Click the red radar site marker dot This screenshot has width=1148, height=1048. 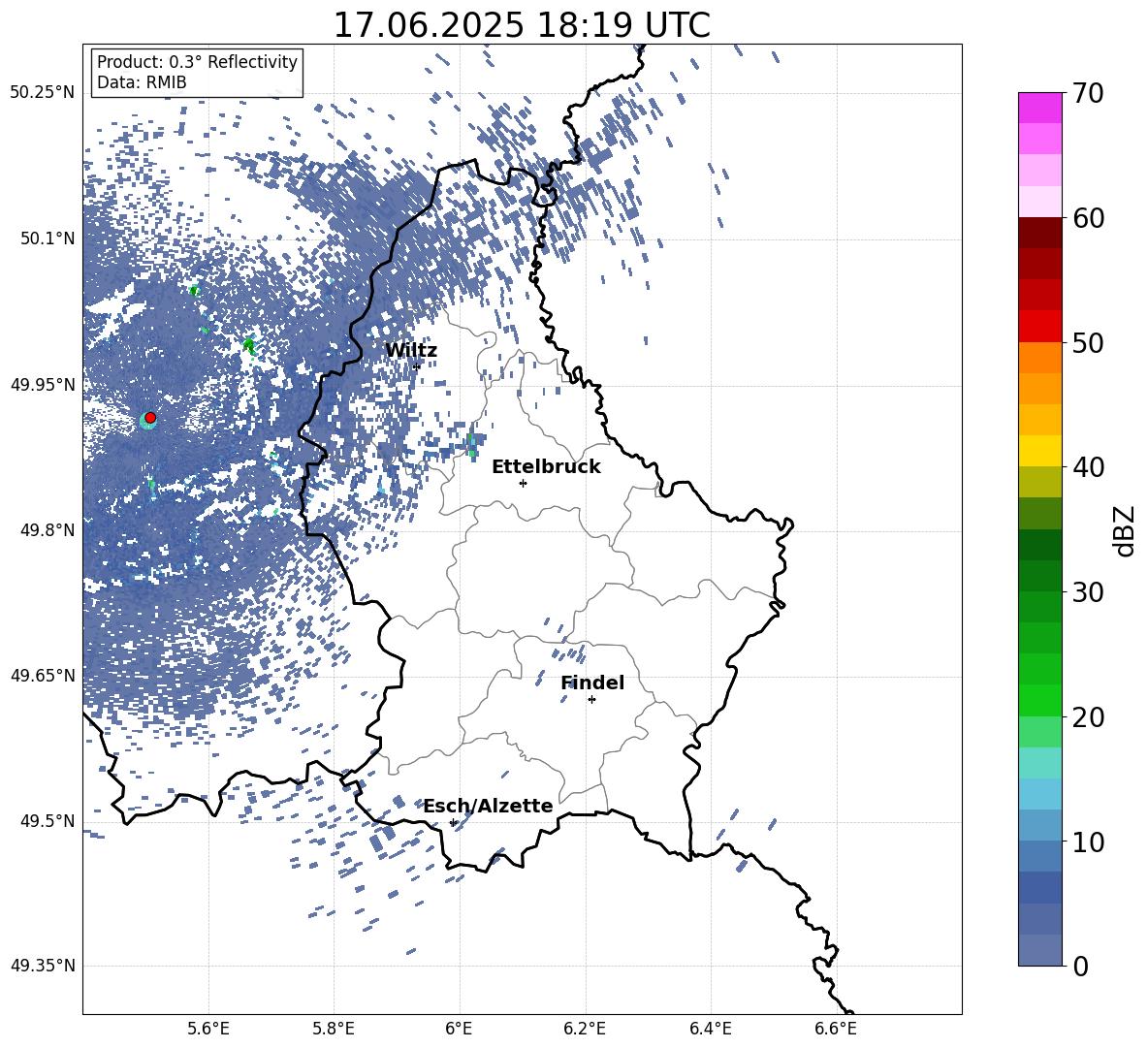pos(150,418)
